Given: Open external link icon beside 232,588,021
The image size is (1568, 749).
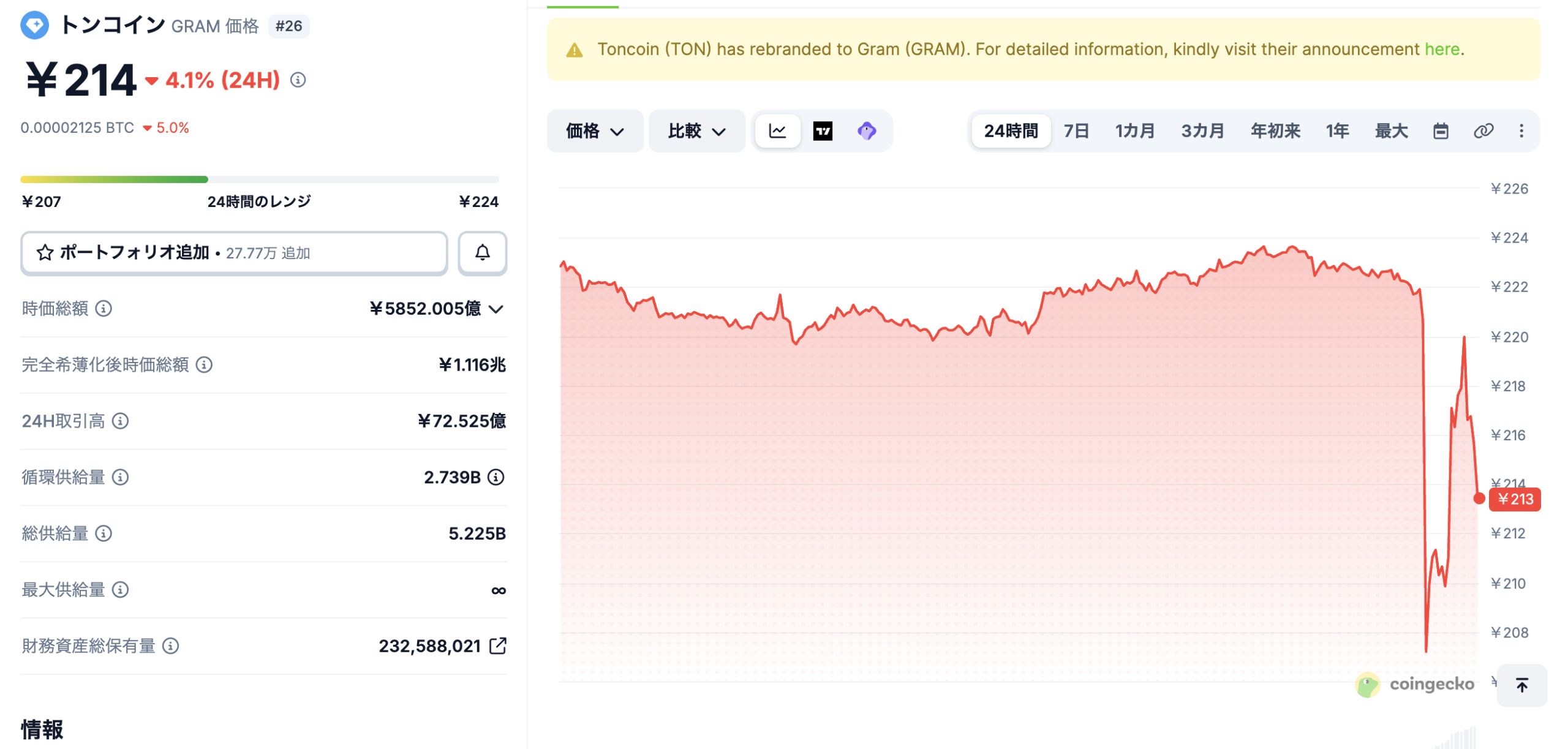Looking at the screenshot, I should (x=498, y=645).
